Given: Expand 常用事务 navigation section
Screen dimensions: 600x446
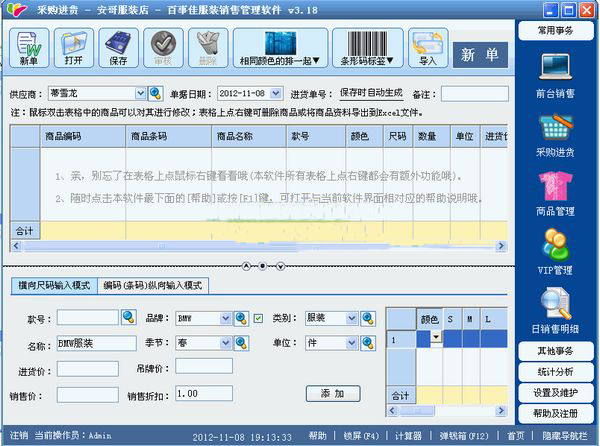Looking at the screenshot, I should (x=556, y=31).
